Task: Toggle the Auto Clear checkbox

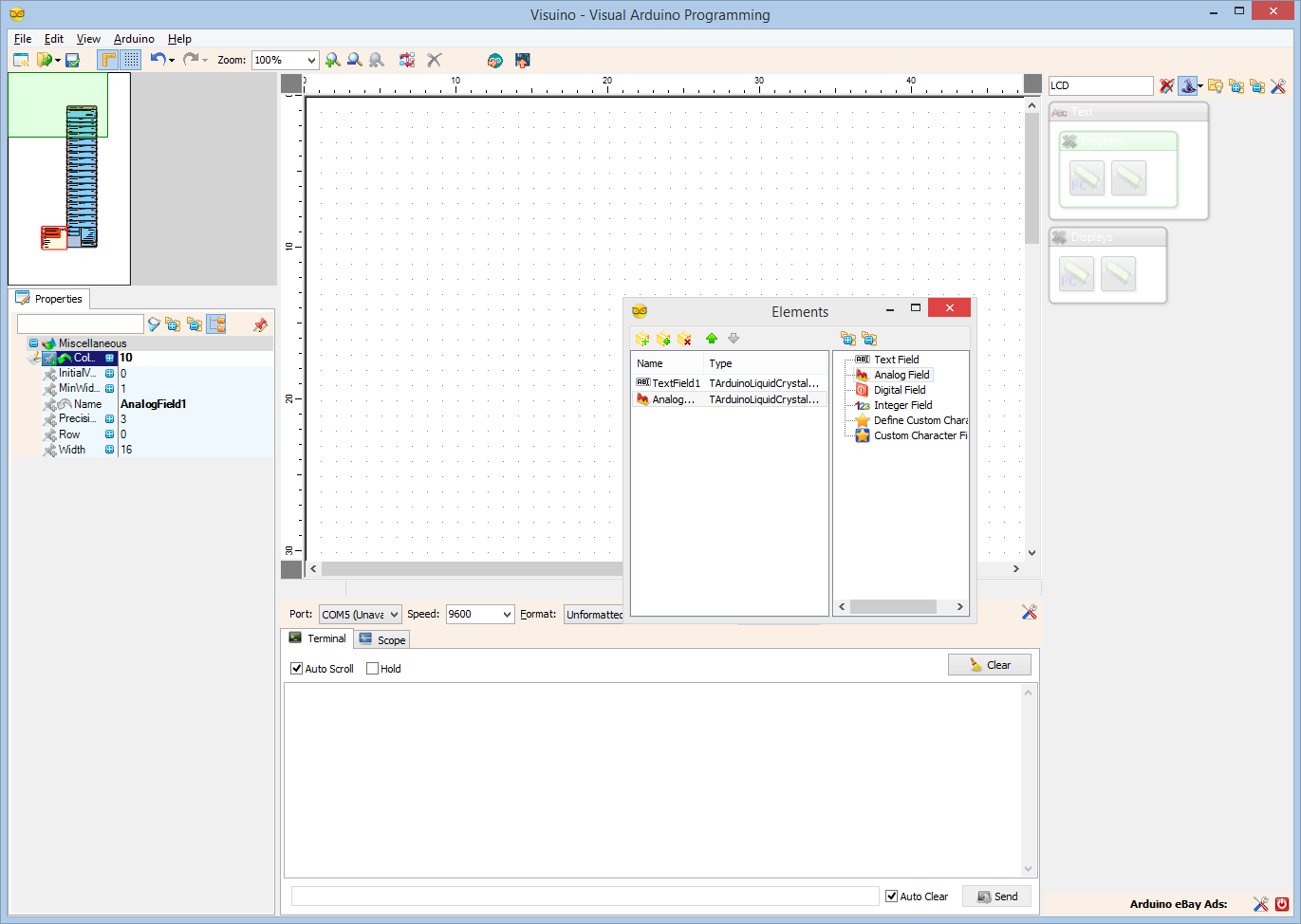Action: 892,896
